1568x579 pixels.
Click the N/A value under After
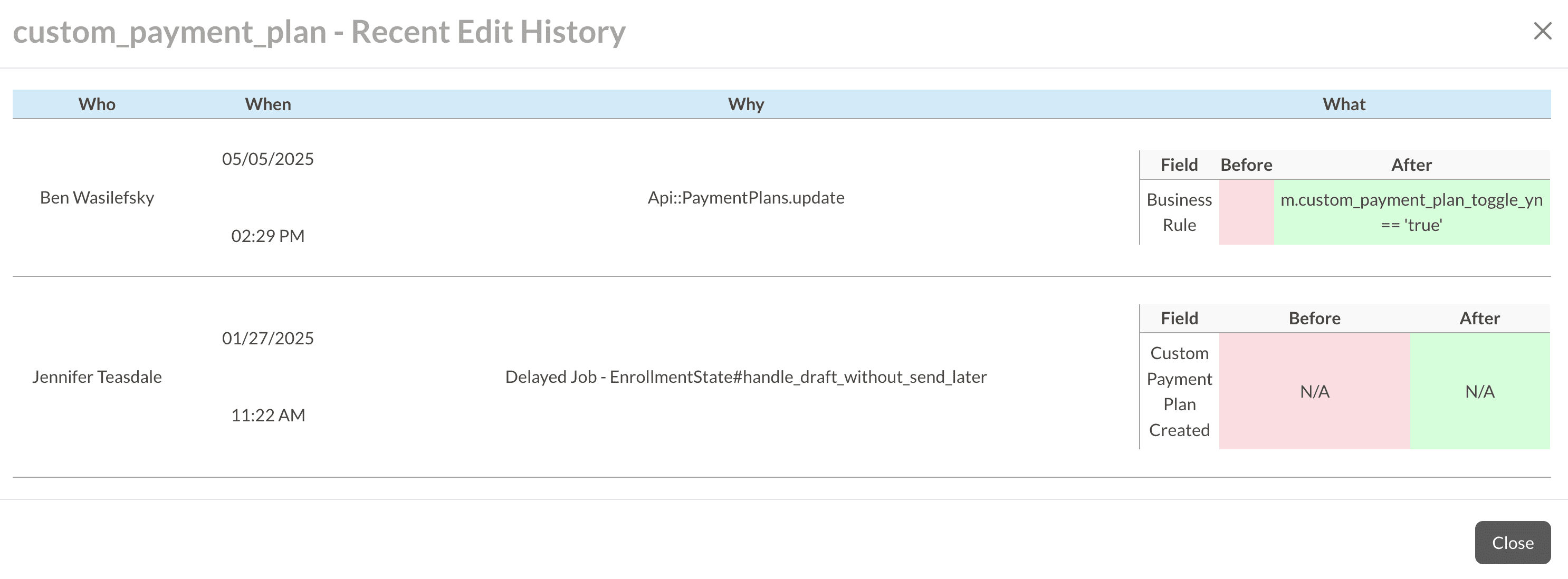pos(1479,391)
